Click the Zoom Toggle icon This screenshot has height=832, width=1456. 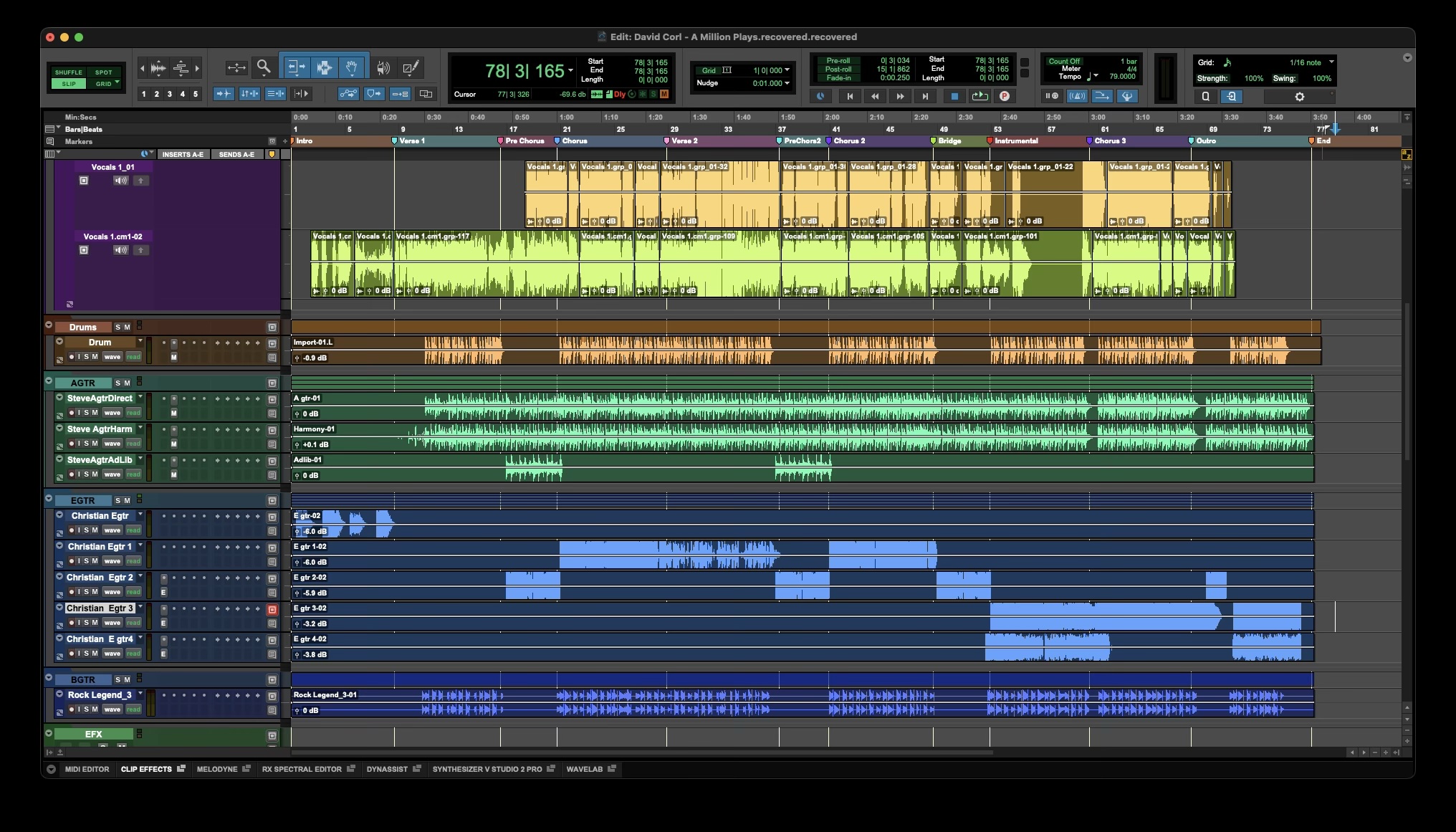tap(236, 67)
